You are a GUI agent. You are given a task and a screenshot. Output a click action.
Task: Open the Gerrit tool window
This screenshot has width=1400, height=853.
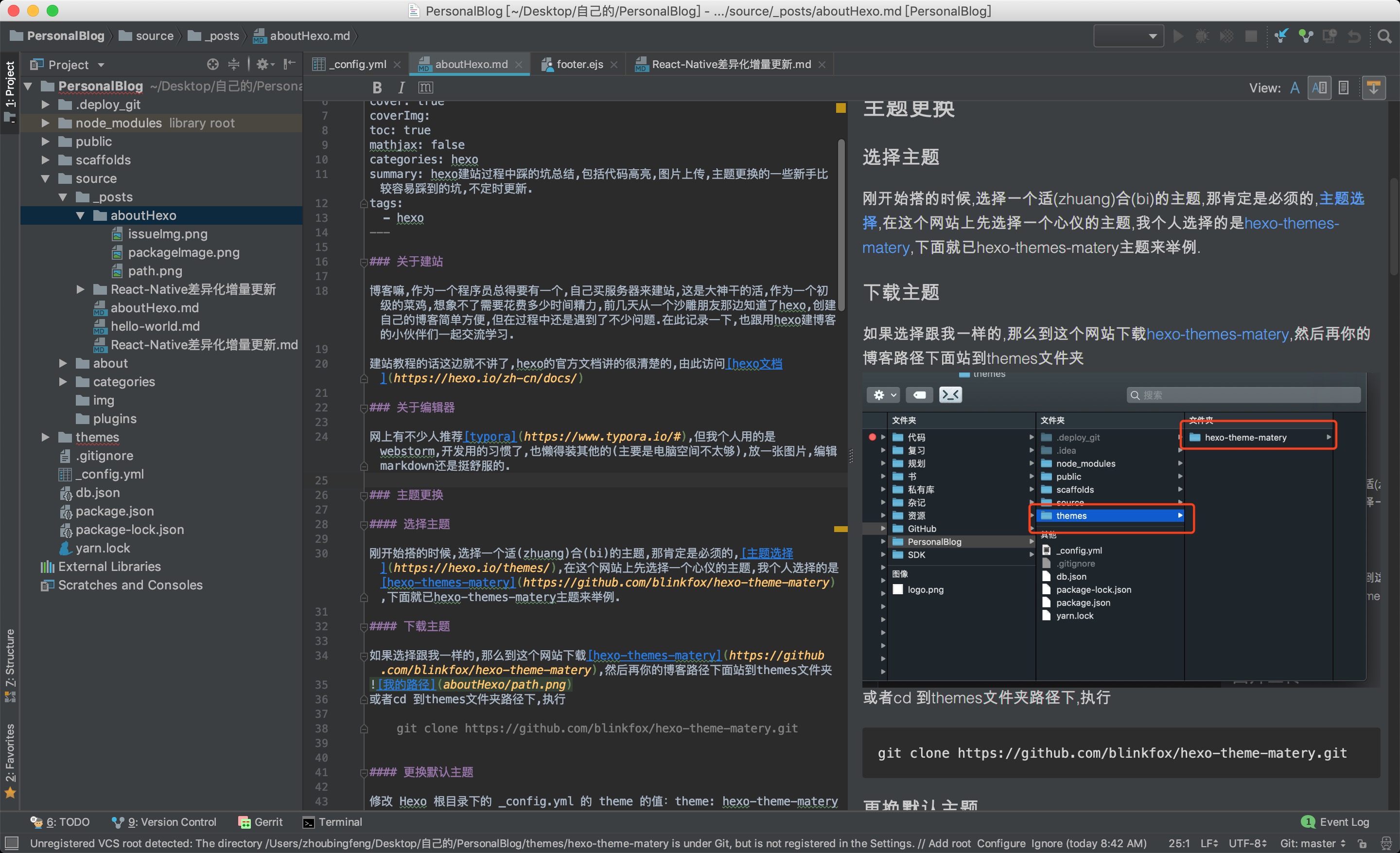tap(261, 822)
